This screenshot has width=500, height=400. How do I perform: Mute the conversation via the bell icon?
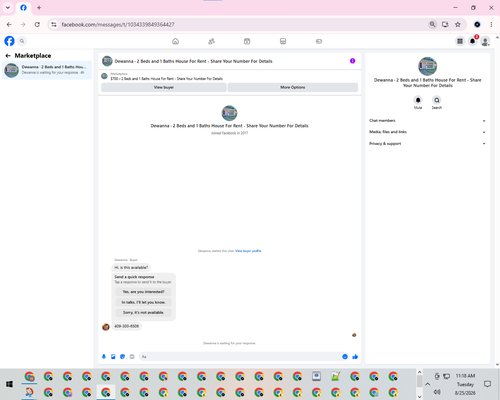click(x=418, y=100)
